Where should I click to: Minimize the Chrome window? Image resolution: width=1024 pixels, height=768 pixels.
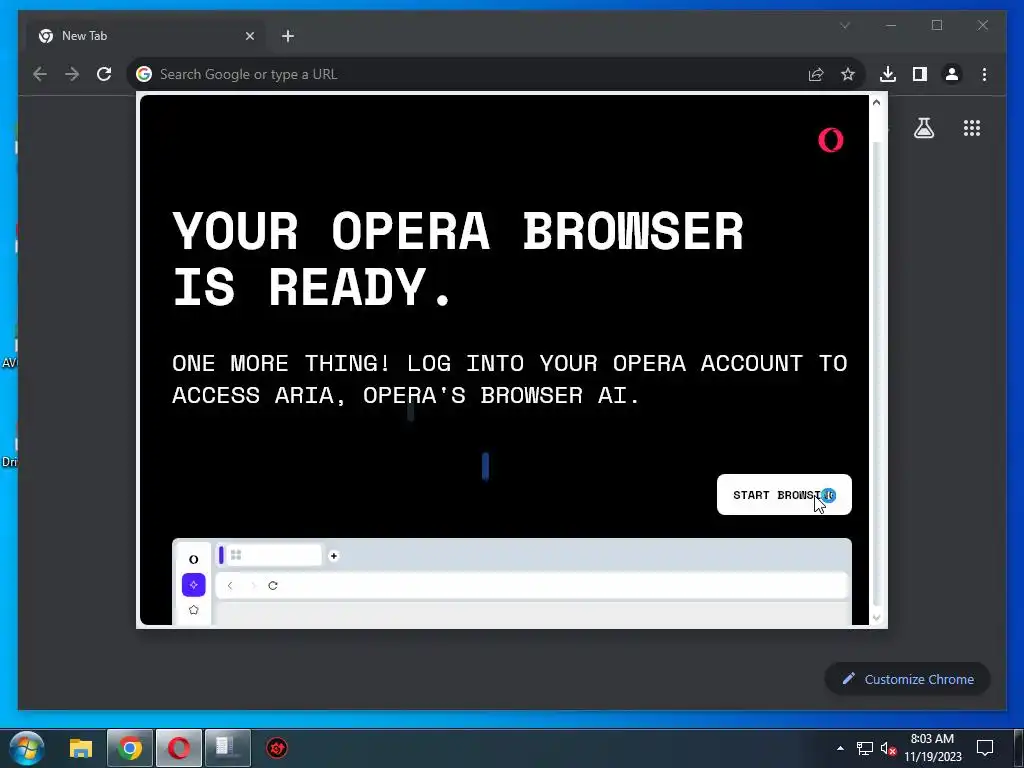891,25
